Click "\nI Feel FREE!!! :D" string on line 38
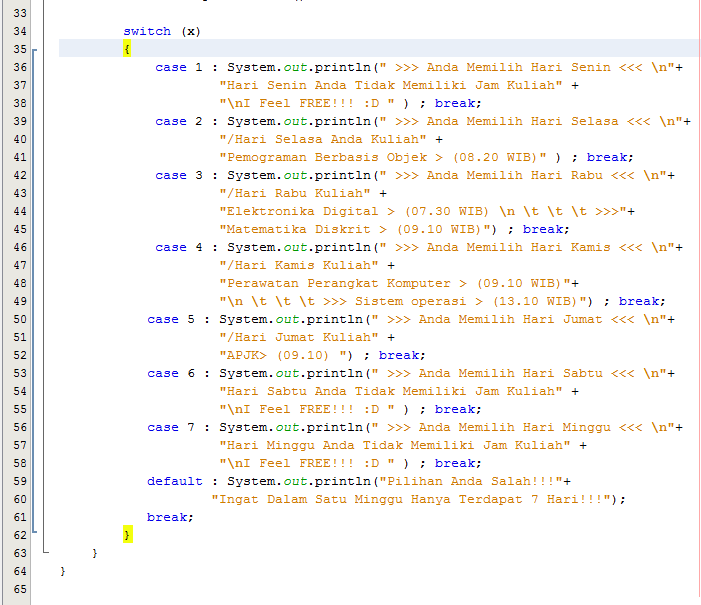Image resolution: width=701 pixels, height=605 pixels. [x=307, y=103]
